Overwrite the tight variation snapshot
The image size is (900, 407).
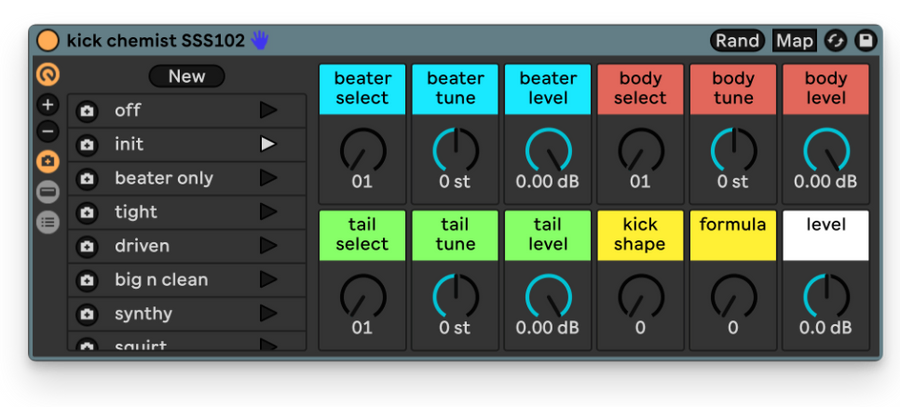click(x=87, y=212)
